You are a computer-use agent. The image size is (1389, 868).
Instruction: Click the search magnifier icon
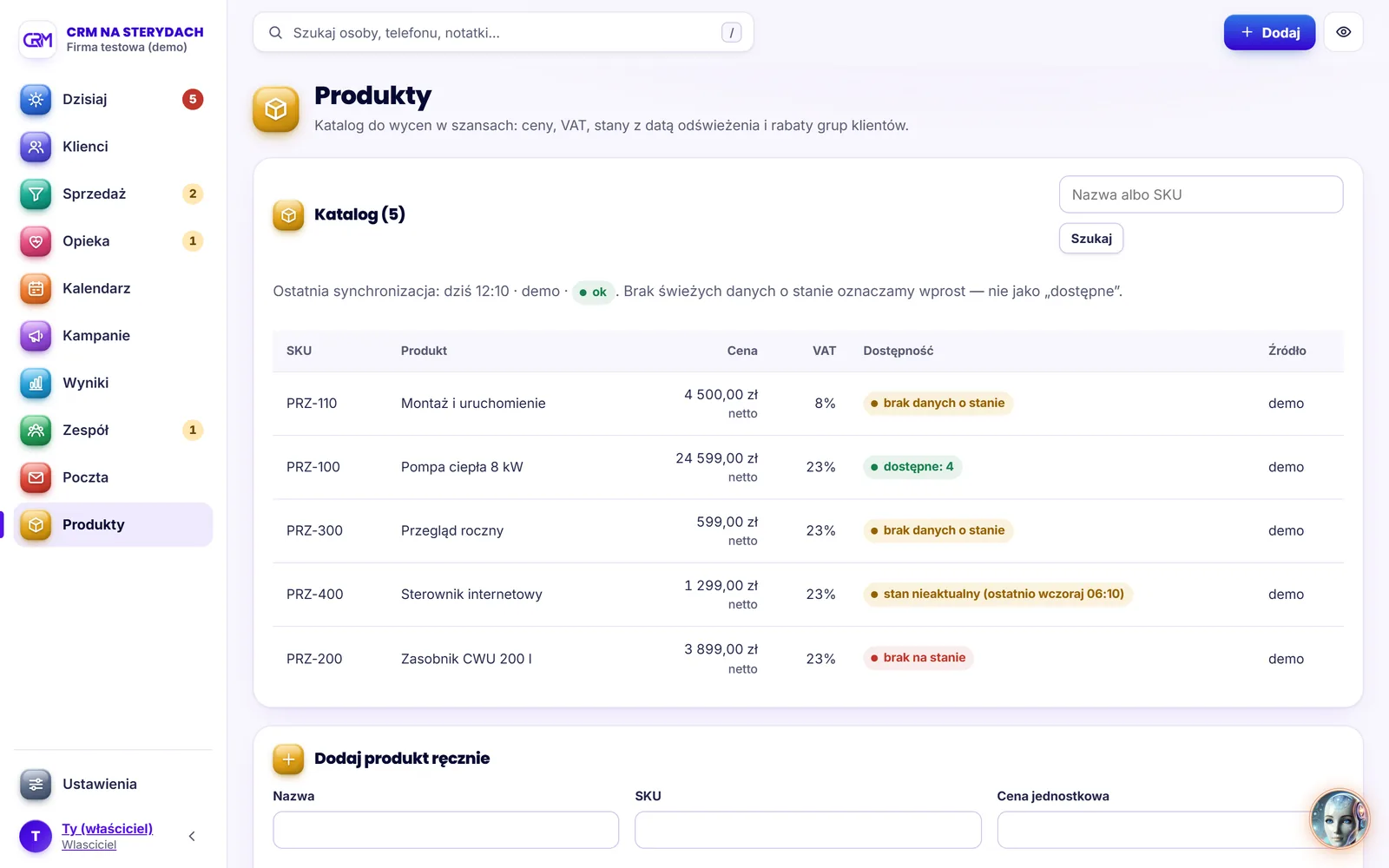(x=275, y=33)
